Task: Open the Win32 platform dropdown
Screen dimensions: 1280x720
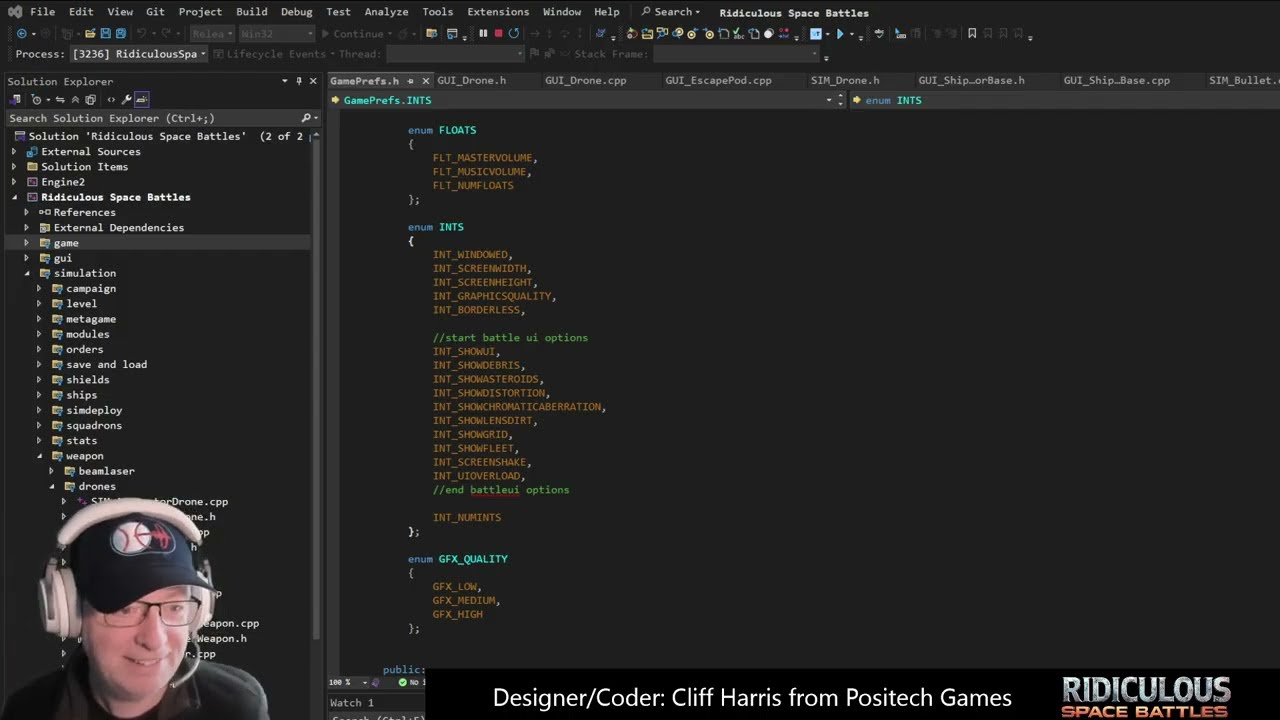Action: (x=276, y=33)
